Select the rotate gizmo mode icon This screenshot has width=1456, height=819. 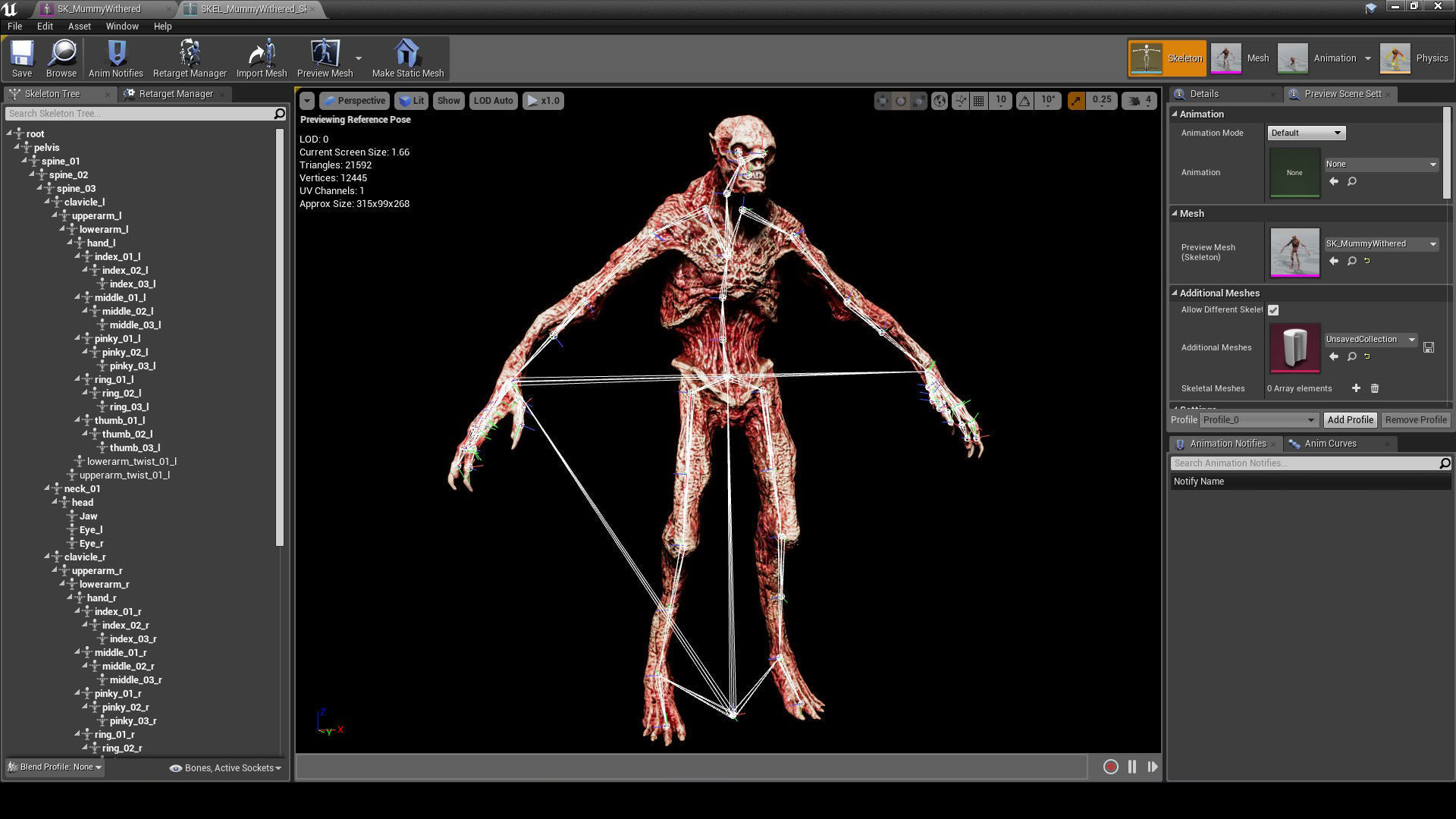pyautogui.click(x=901, y=101)
